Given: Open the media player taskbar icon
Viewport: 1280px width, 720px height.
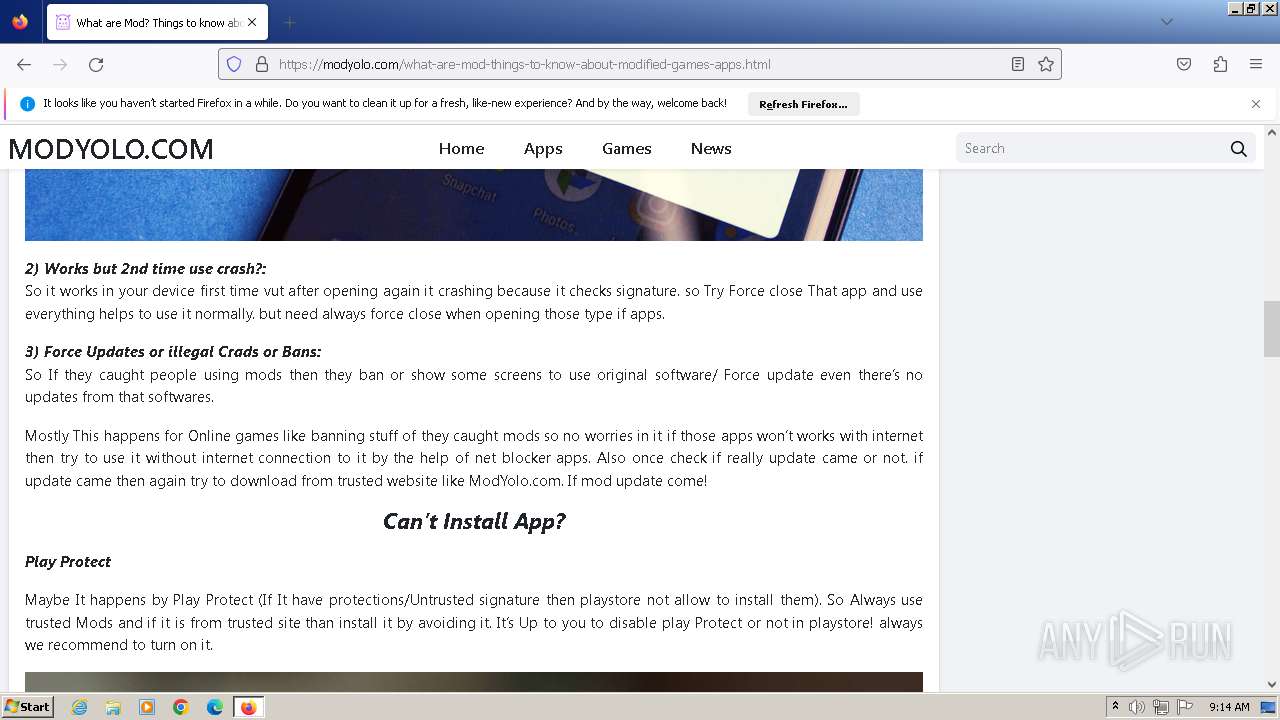Looking at the screenshot, I should click(x=147, y=707).
